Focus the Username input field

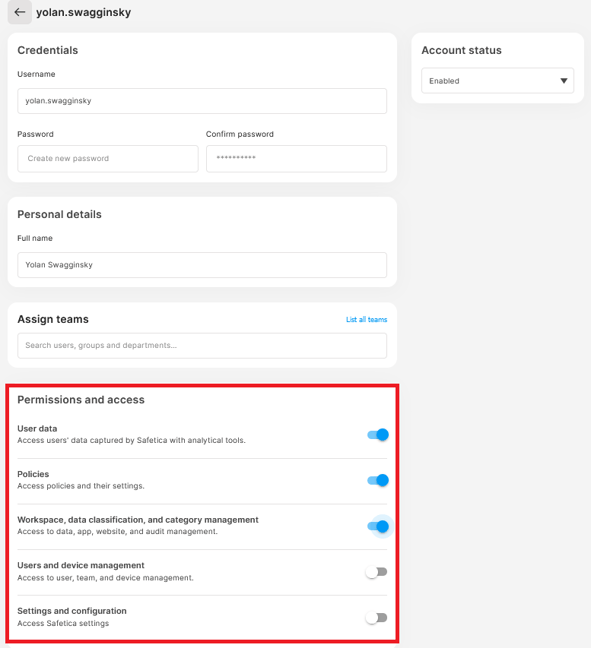pyautogui.click(x=202, y=101)
